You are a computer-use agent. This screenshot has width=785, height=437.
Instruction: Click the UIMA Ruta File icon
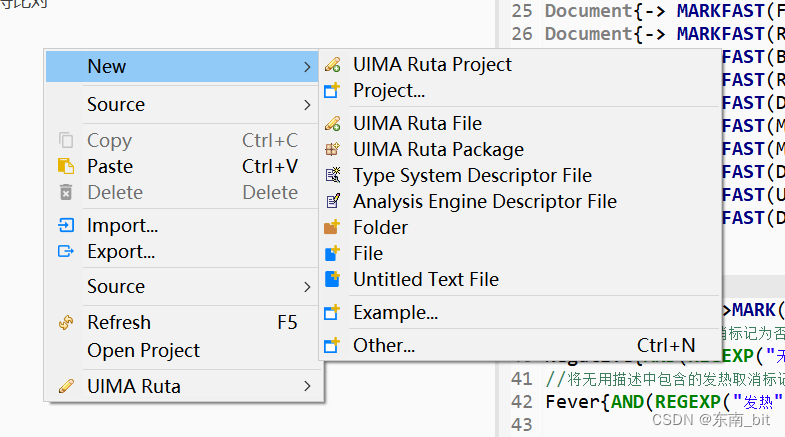click(333, 124)
